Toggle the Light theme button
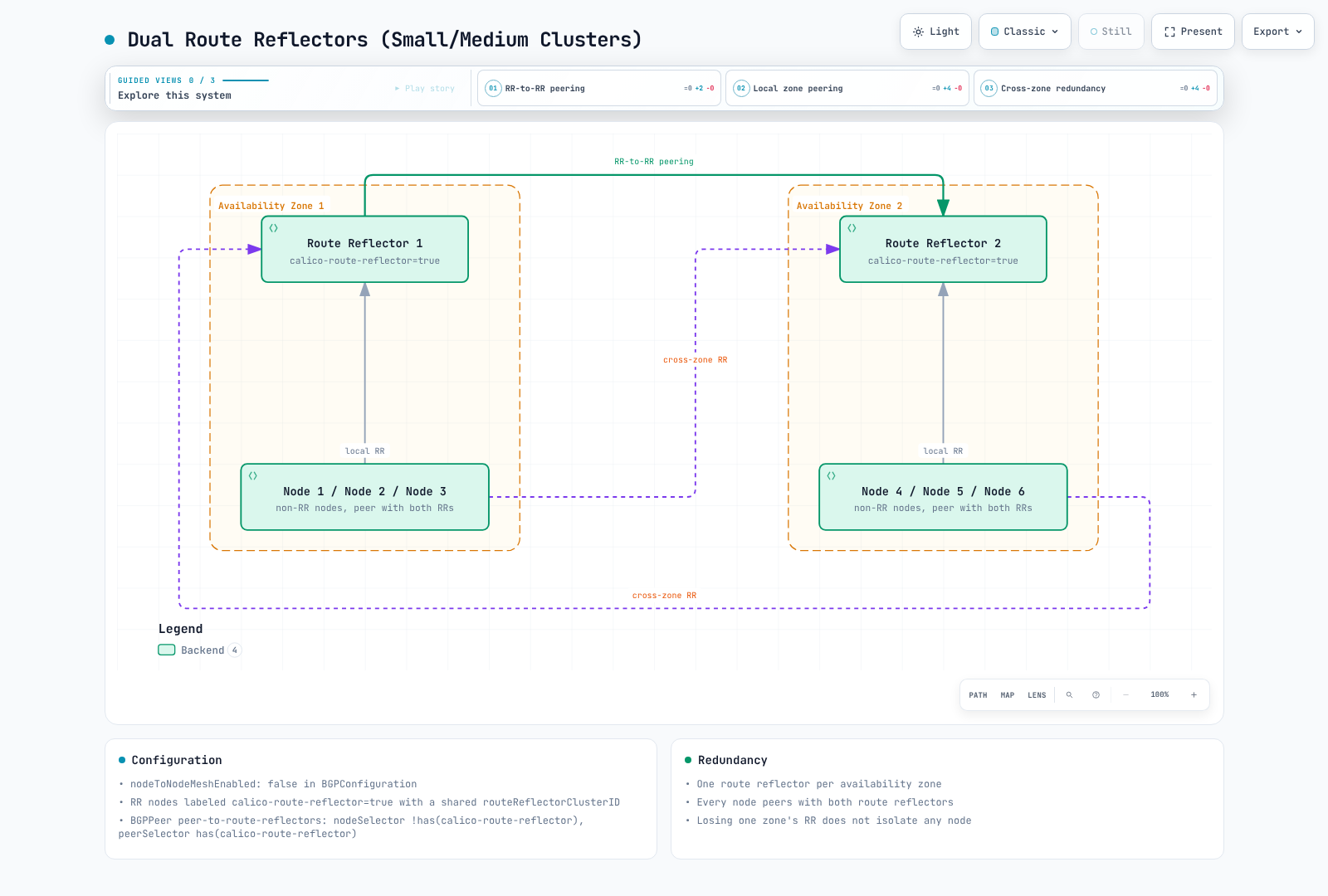 click(x=936, y=32)
